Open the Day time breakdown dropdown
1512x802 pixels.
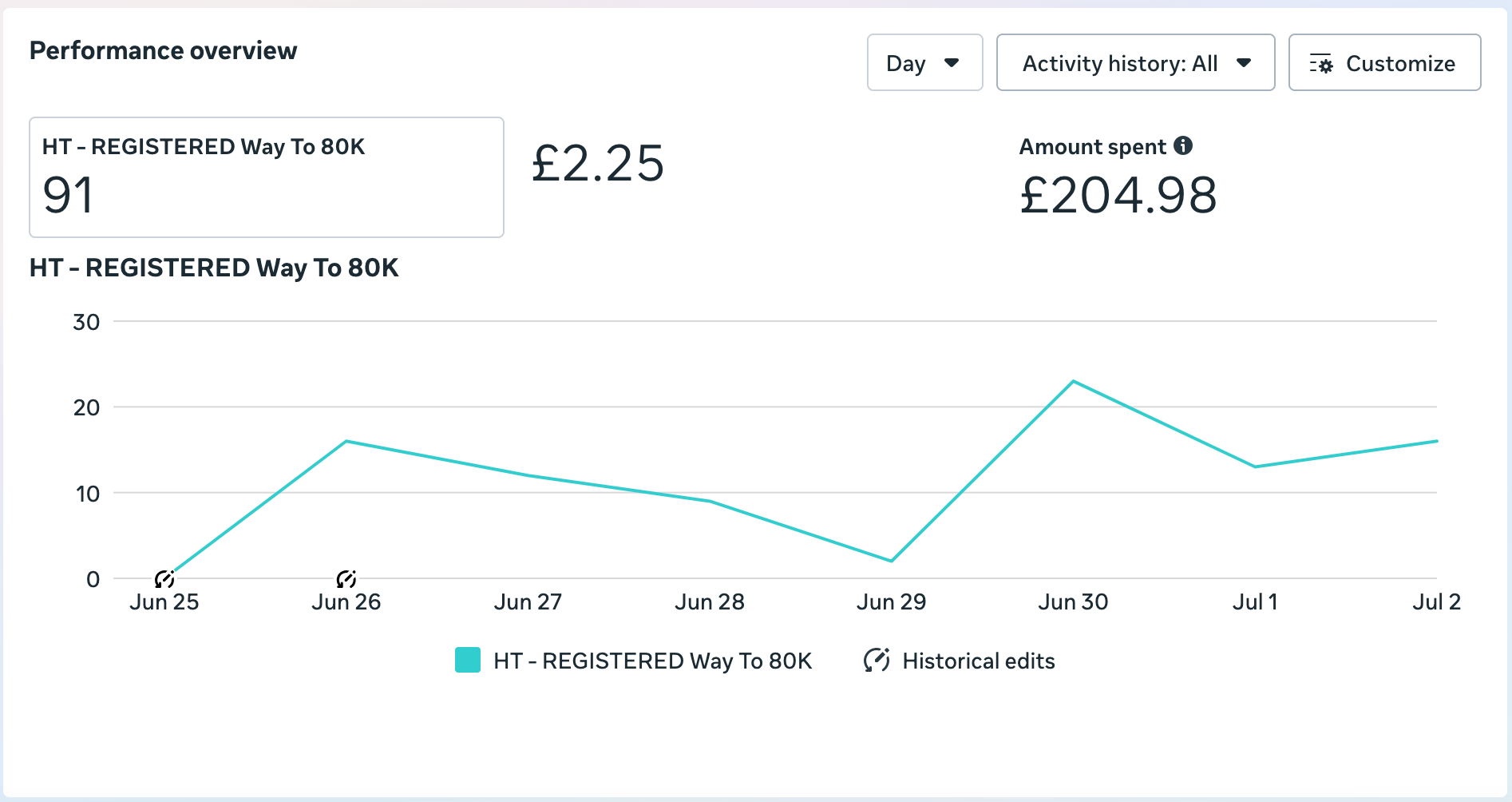[x=924, y=63]
